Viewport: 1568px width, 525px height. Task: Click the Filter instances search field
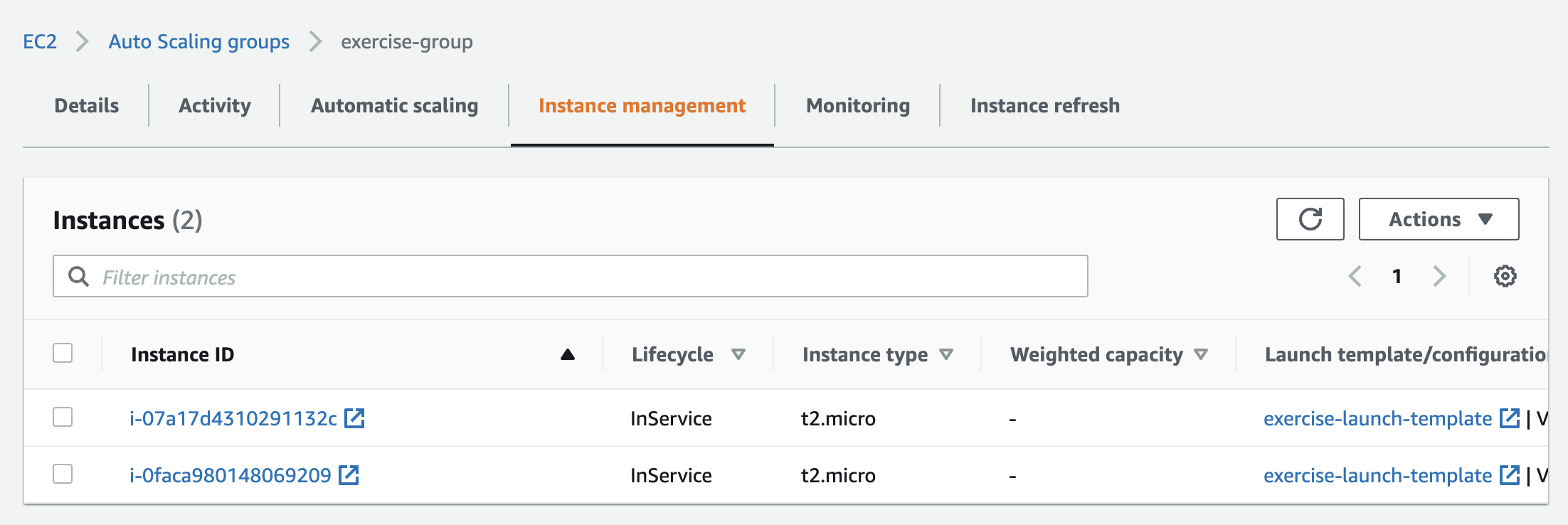[x=569, y=277]
